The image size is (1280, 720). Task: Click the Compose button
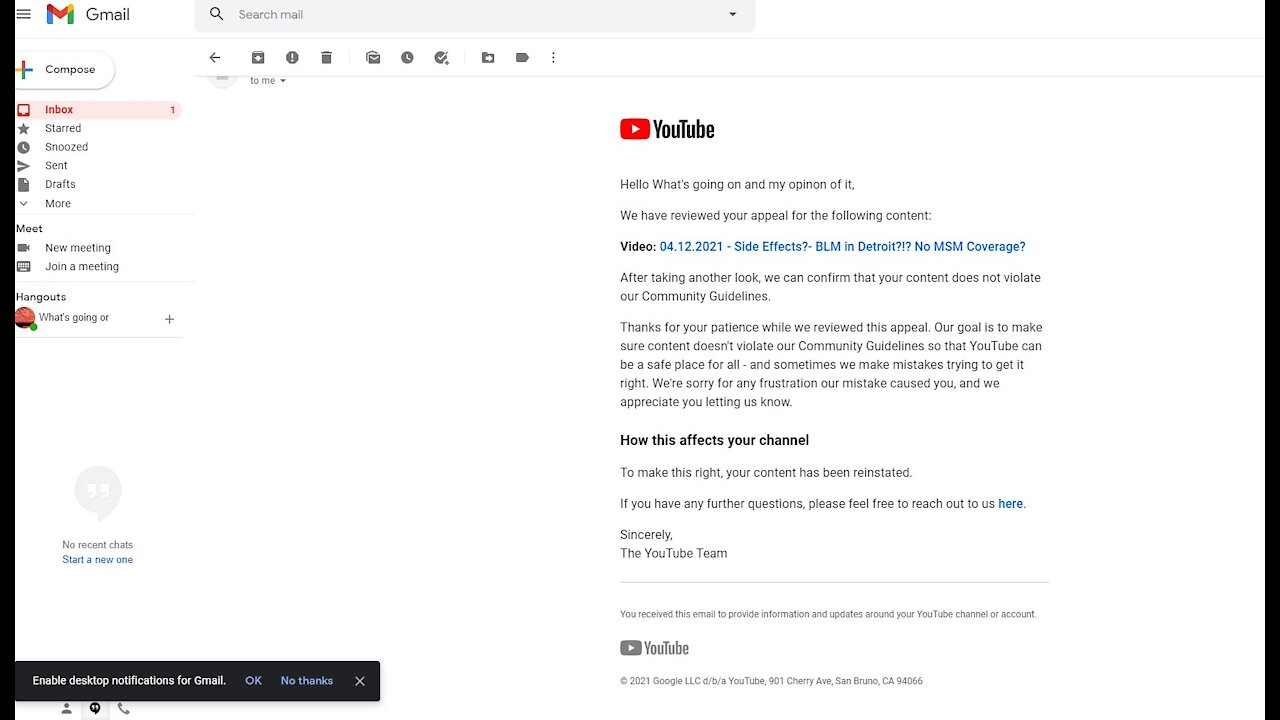pos(64,70)
